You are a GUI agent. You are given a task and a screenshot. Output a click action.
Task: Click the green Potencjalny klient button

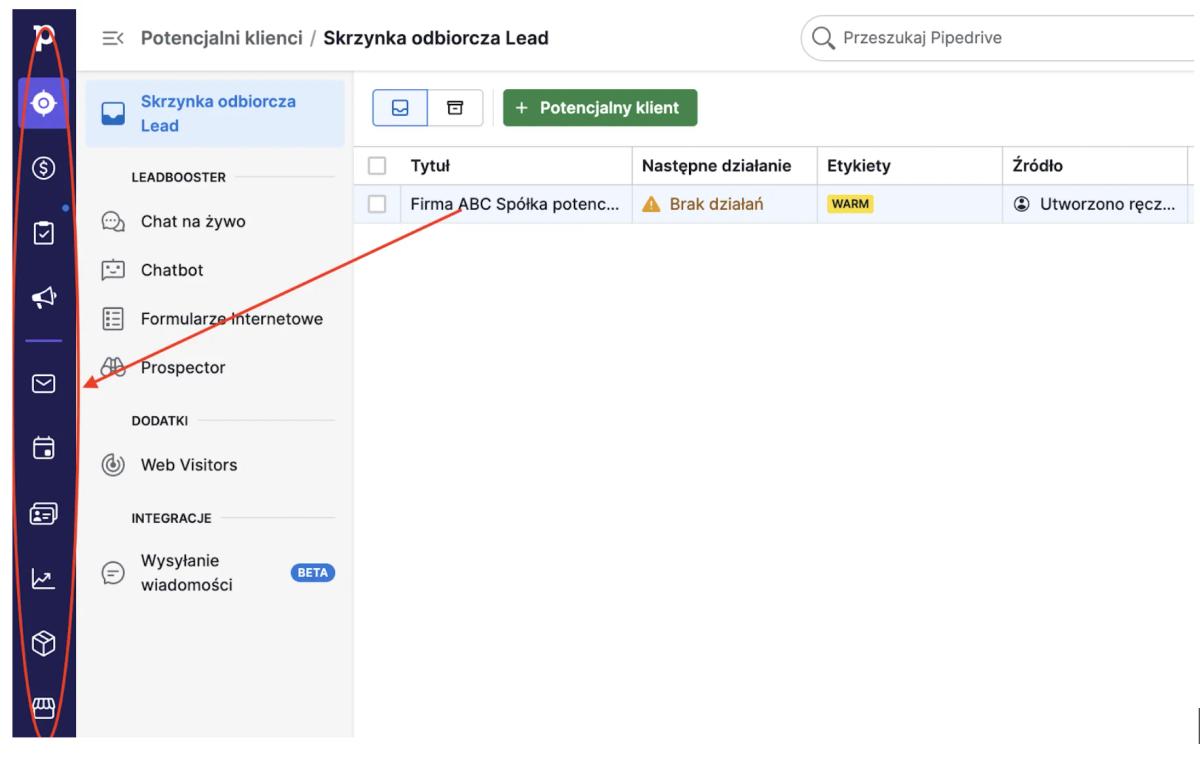point(600,108)
